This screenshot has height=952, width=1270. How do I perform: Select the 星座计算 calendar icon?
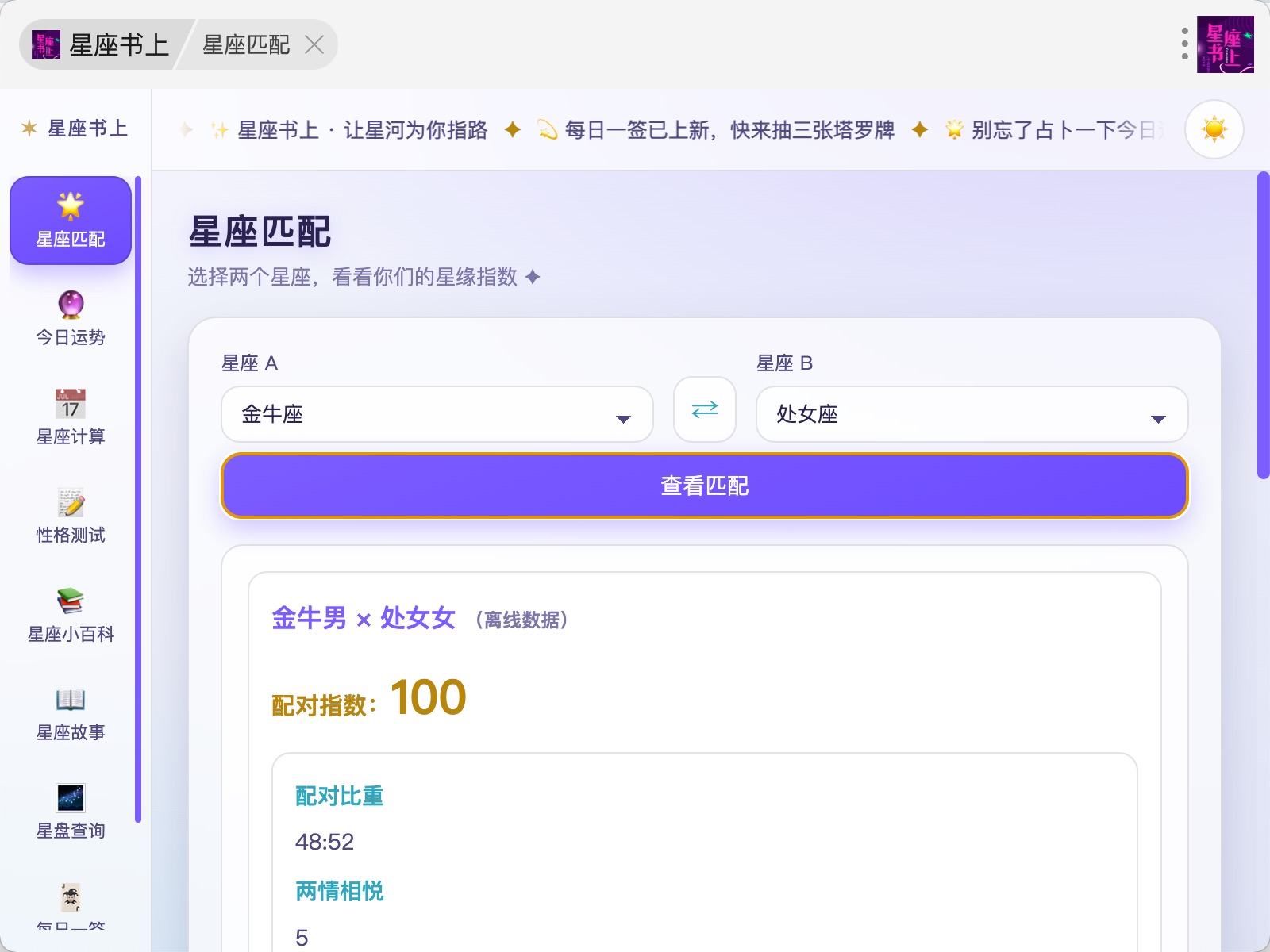71,403
